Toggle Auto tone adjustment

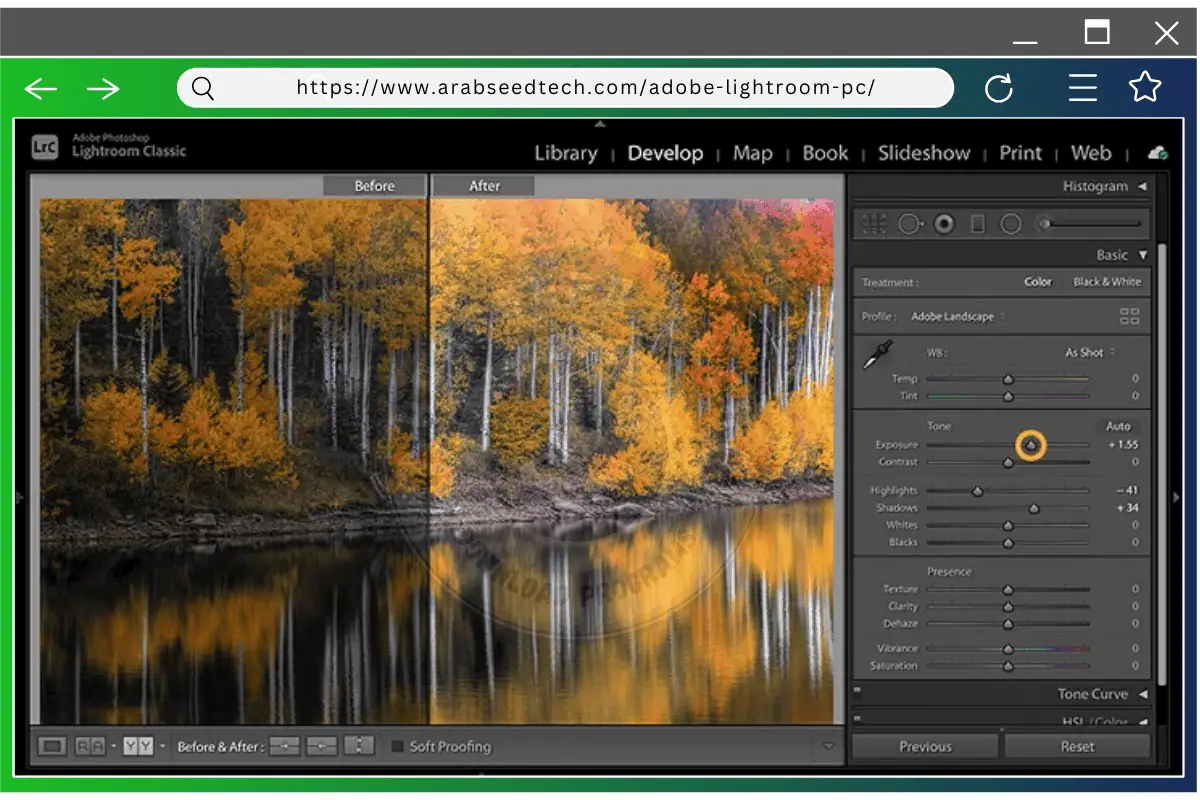pos(1118,425)
